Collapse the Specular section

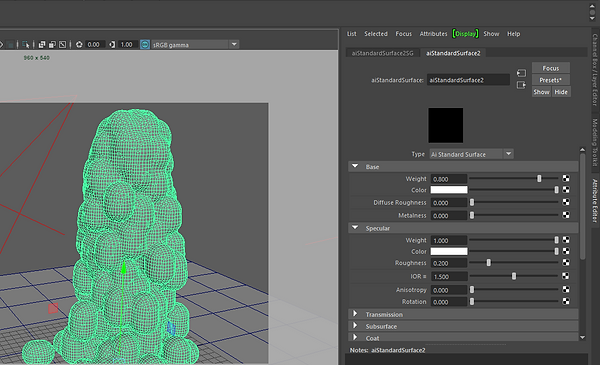[x=355, y=228]
